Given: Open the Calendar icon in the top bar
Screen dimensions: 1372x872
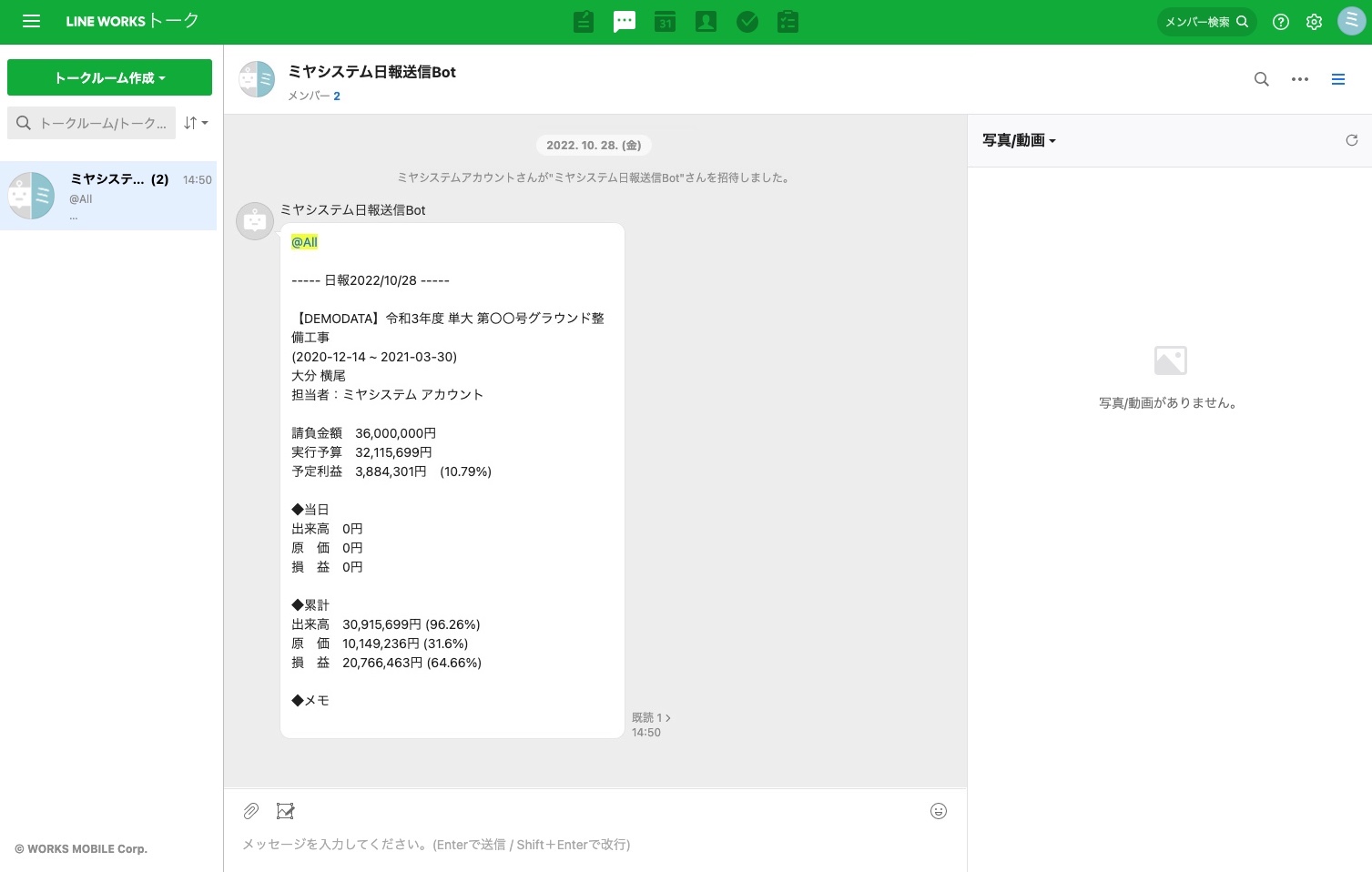Looking at the screenshot, I should pos(666,22).
